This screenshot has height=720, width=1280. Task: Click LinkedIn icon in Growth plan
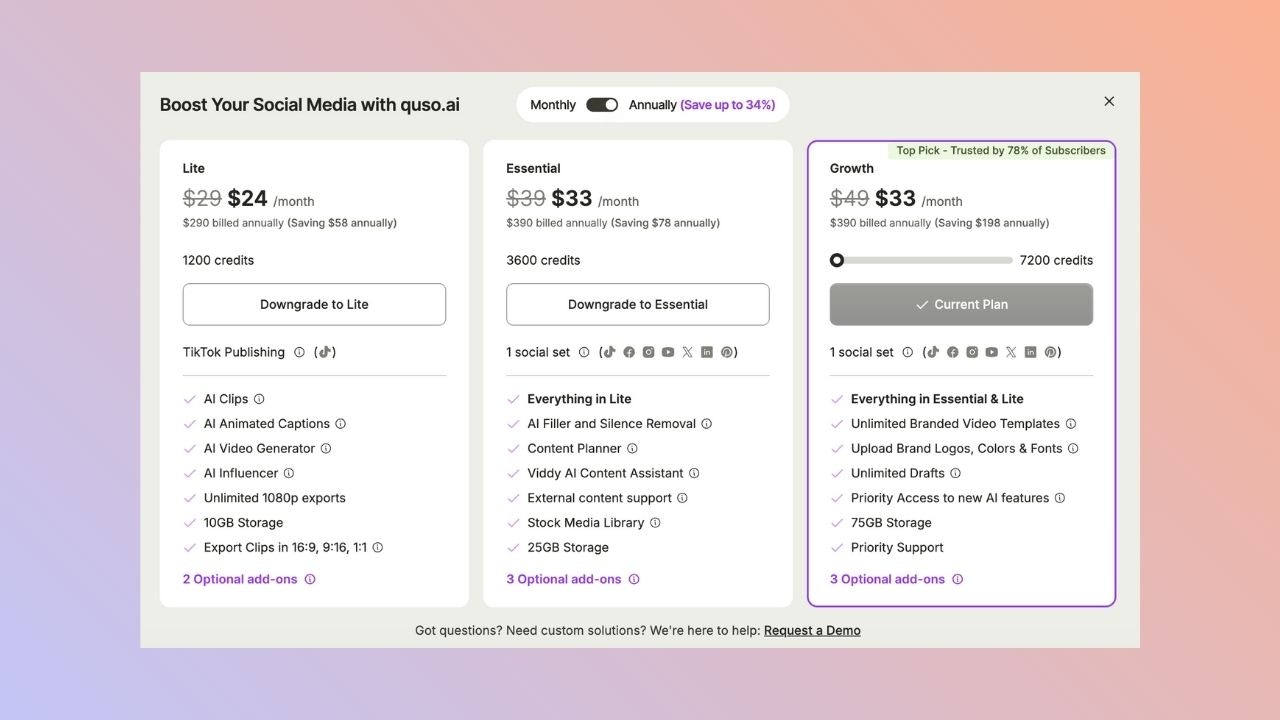click(x=1031, y=352)
